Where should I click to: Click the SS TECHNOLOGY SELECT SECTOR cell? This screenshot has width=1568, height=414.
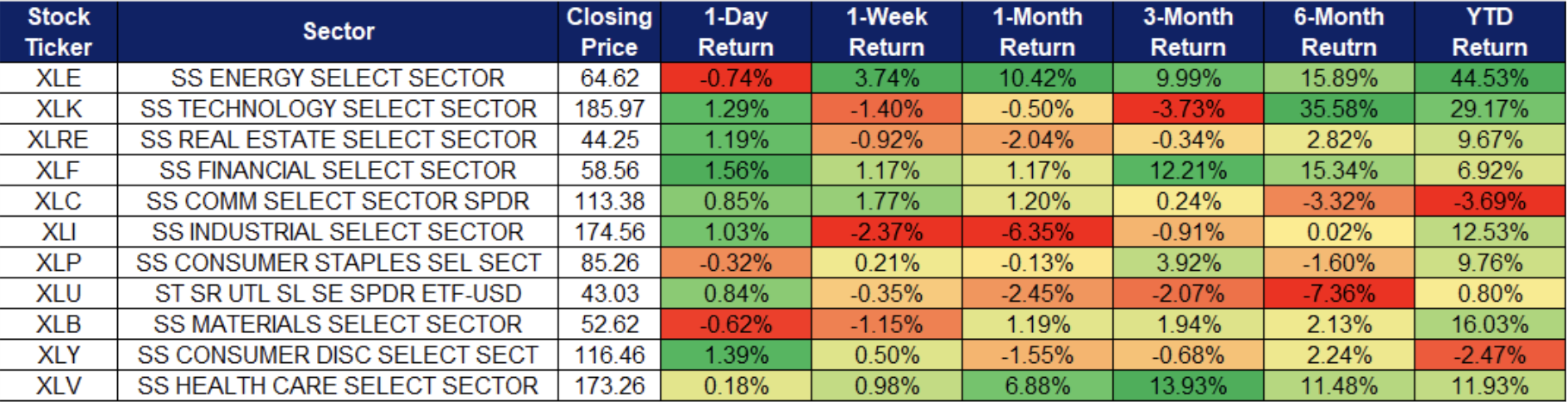coord(338,110)
